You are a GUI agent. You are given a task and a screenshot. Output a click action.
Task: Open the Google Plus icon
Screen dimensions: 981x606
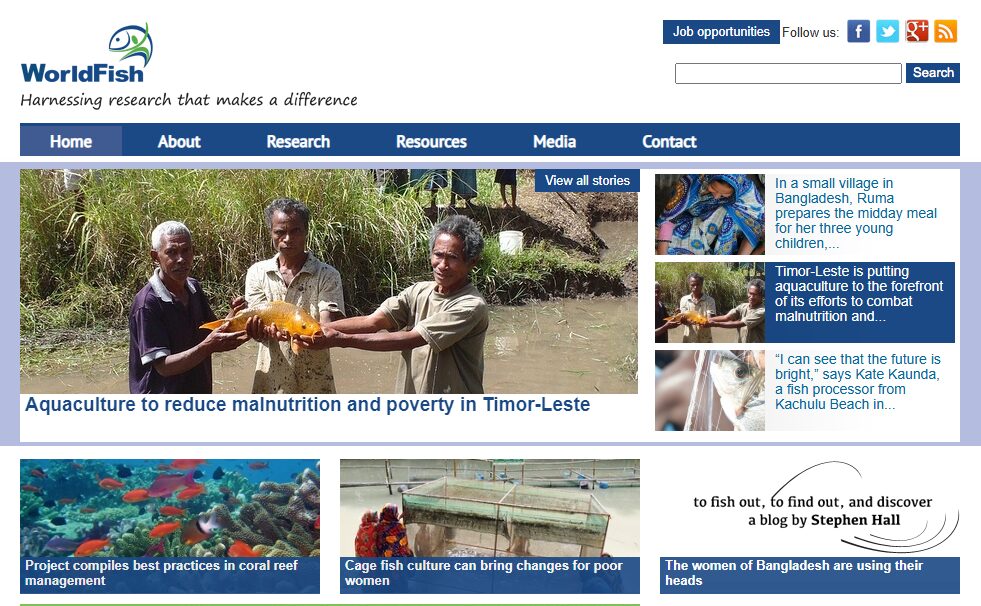[x=917, y=31]
